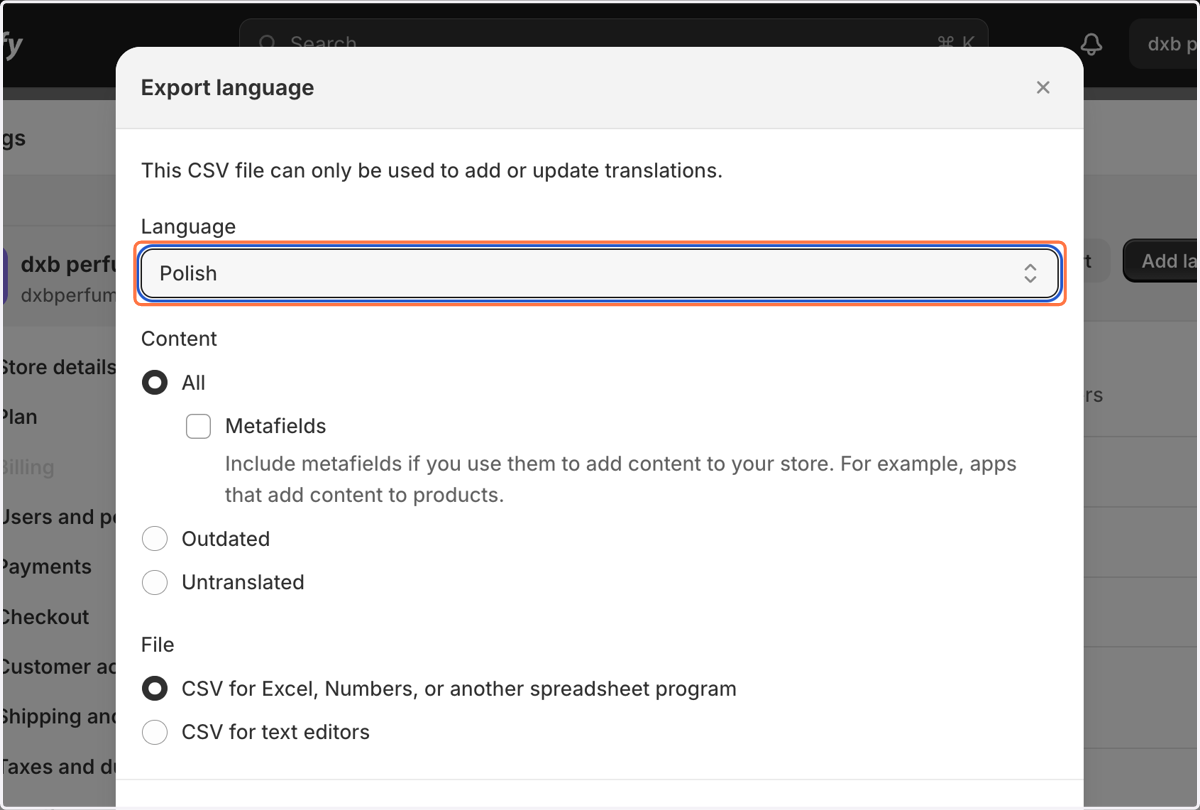This screenshot has width=1200, height=810.
Task: Tick the Metafields checkbox
Action: point(199,427)
